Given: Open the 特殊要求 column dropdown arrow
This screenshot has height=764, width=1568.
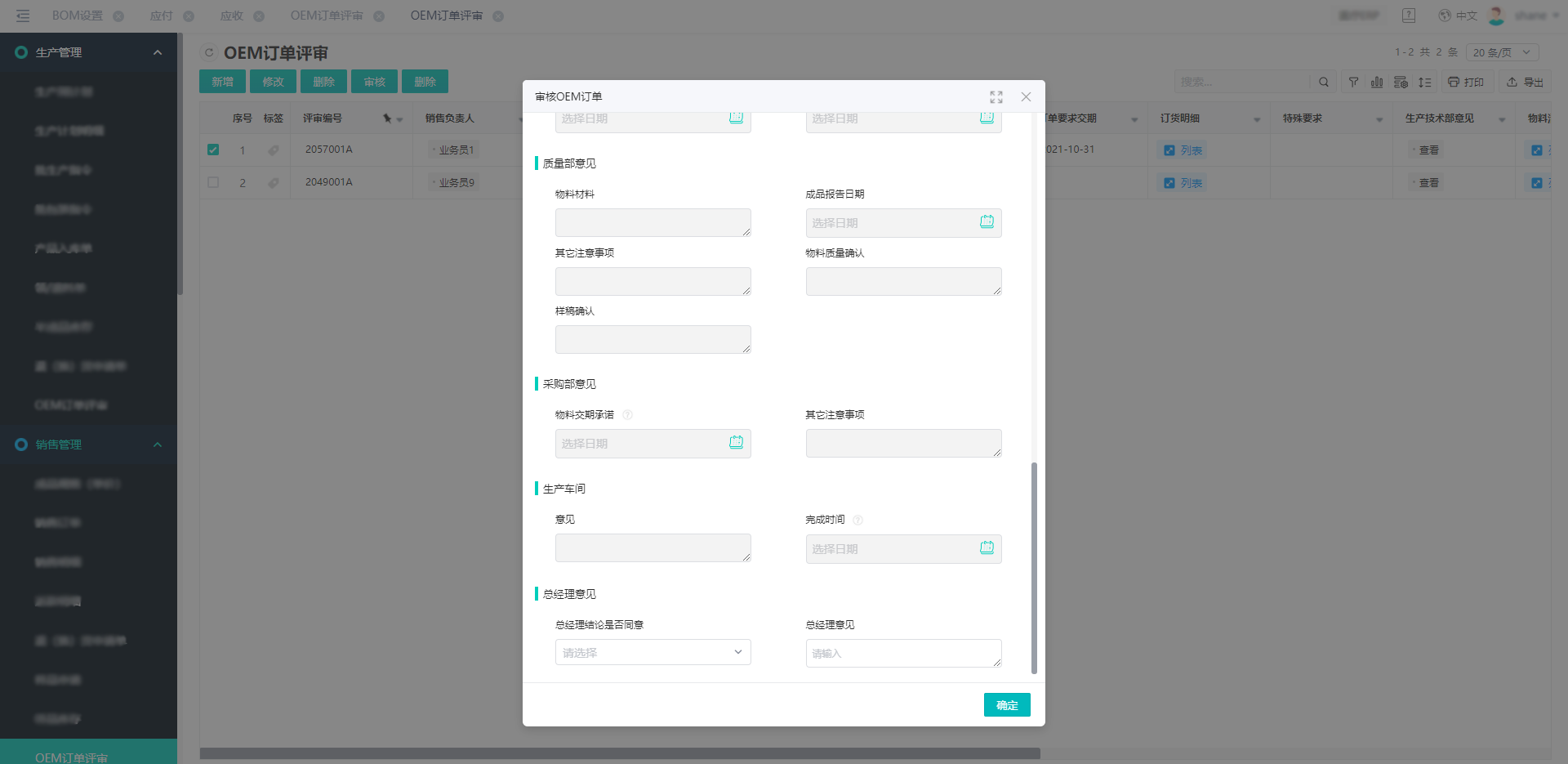Looking at the screenshot, I should tap(1379, 119).
